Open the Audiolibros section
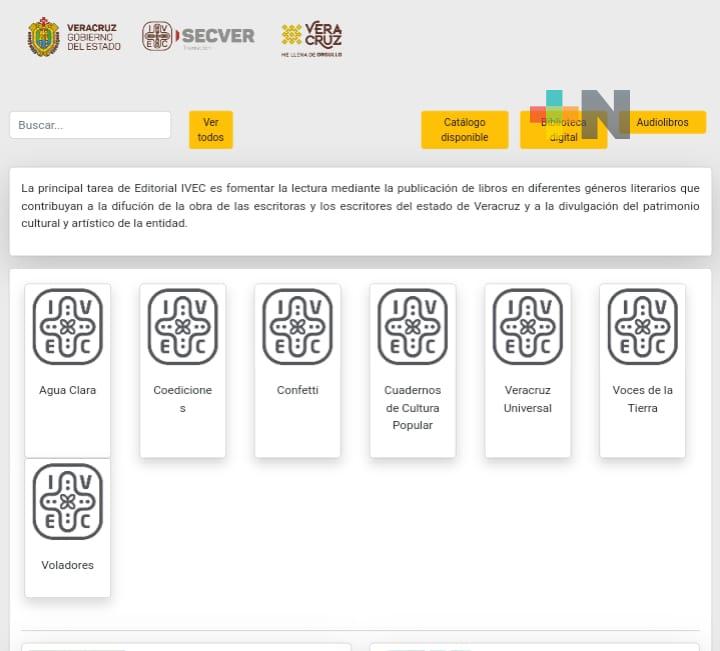This screenshot has width=720, height=651. coord(662,122)
